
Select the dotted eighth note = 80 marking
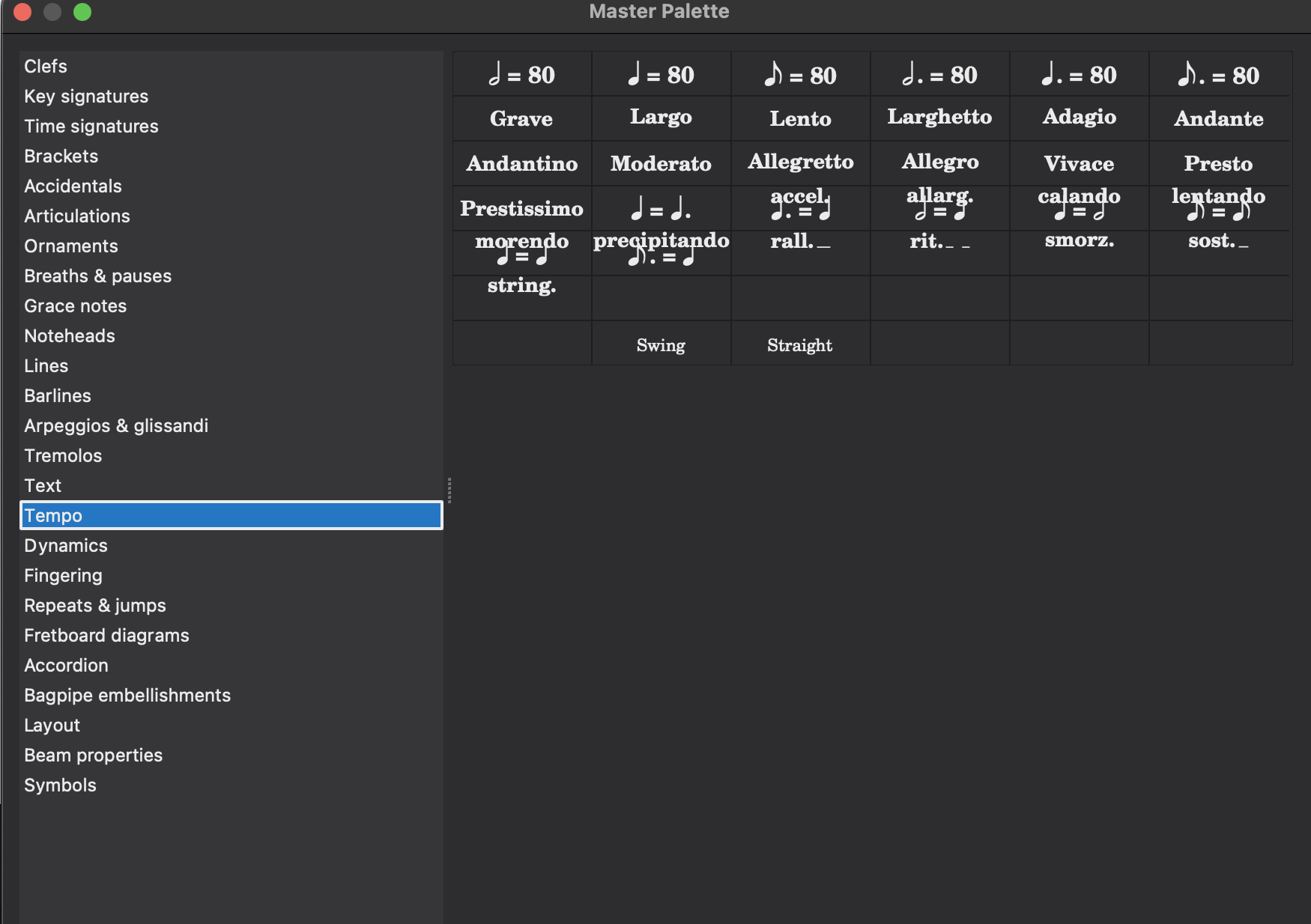click(1218, 73)
